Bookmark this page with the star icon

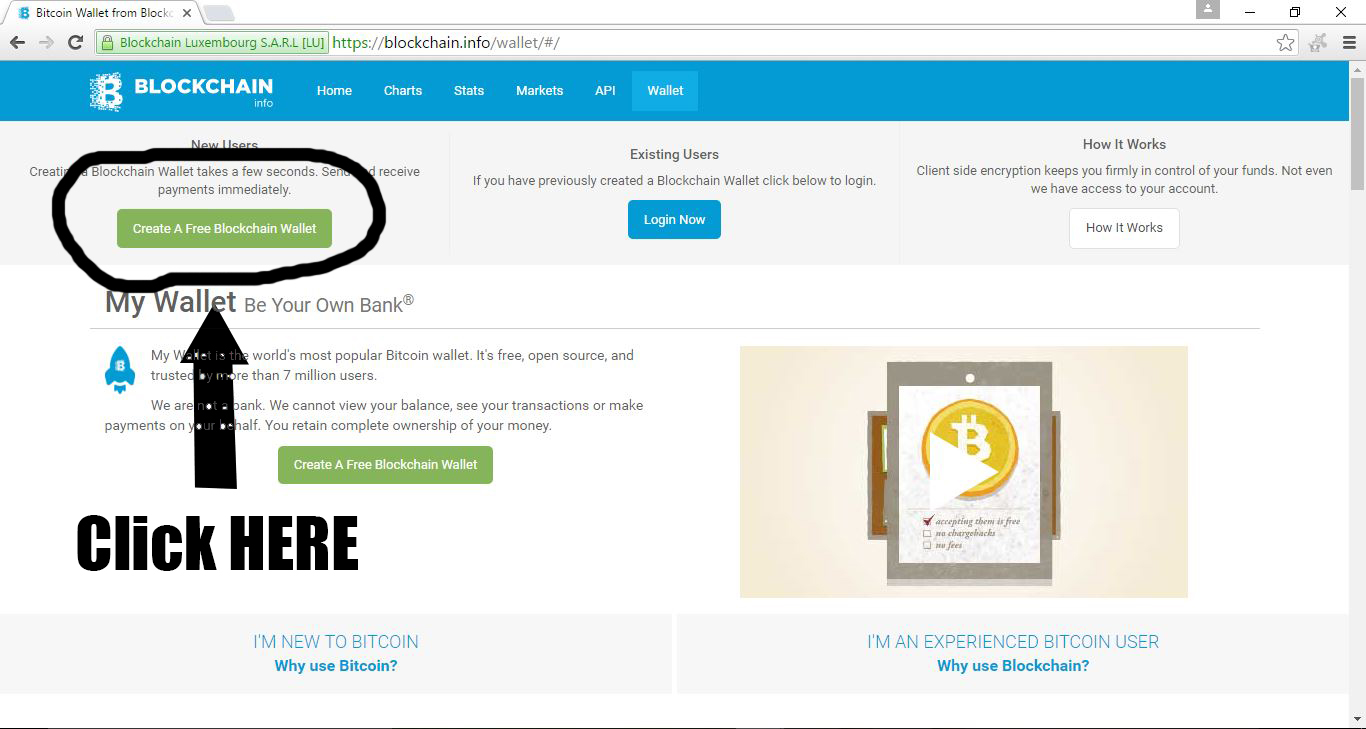click(x=1286, y=42)
